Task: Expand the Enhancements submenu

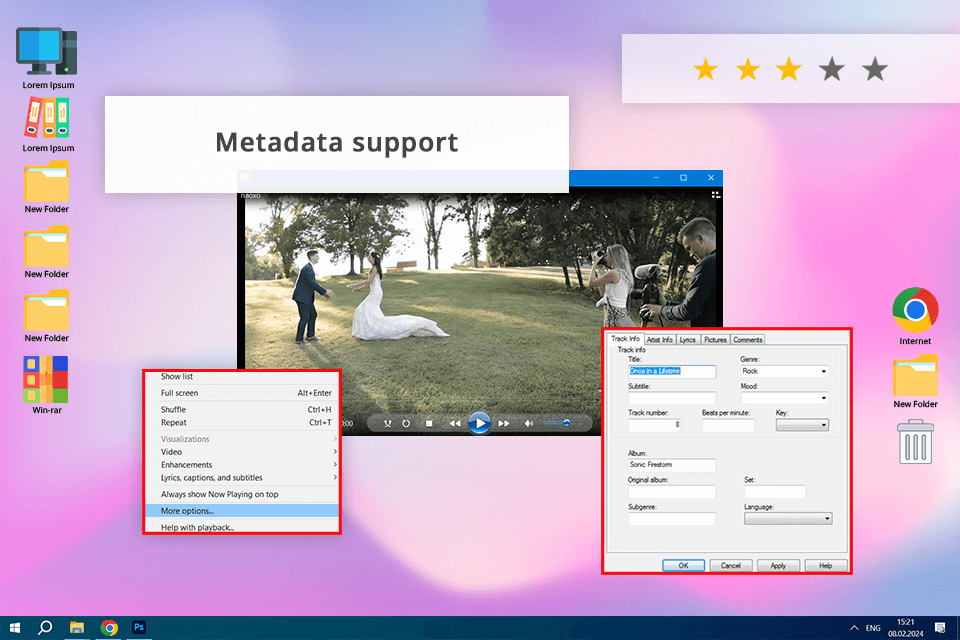Action: pyautogui.click(x=242, y=465)
